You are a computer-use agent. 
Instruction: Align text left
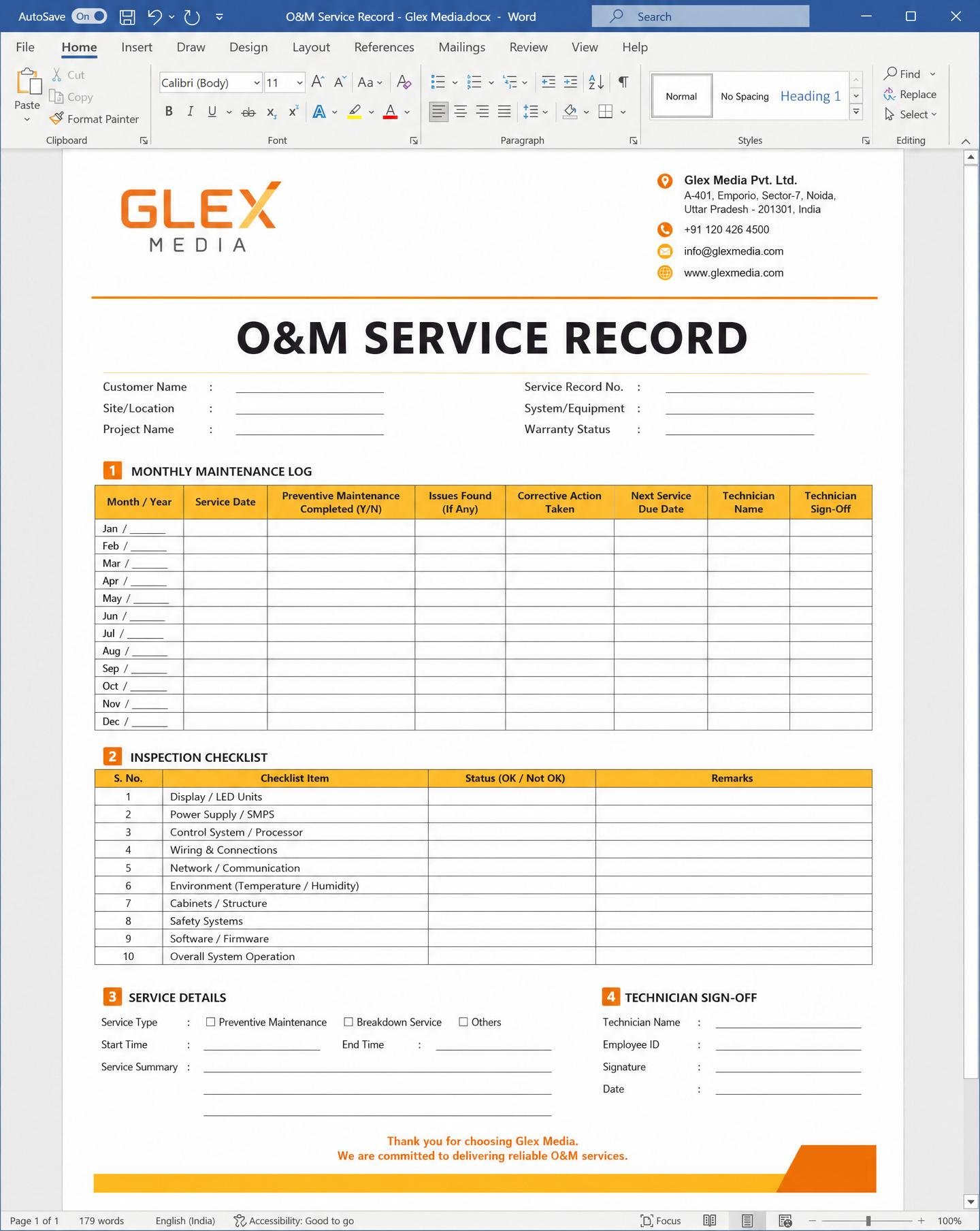[439, 112]
